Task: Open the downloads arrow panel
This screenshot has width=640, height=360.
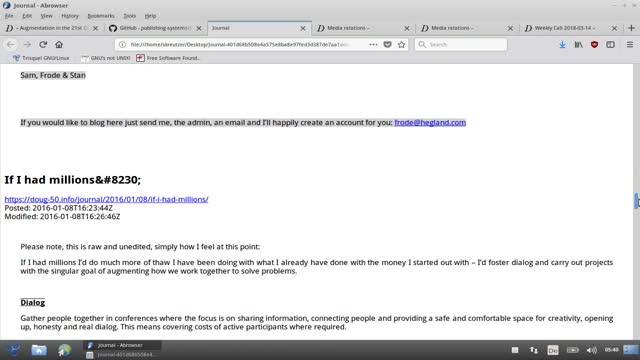Action: tap(562, 44)
